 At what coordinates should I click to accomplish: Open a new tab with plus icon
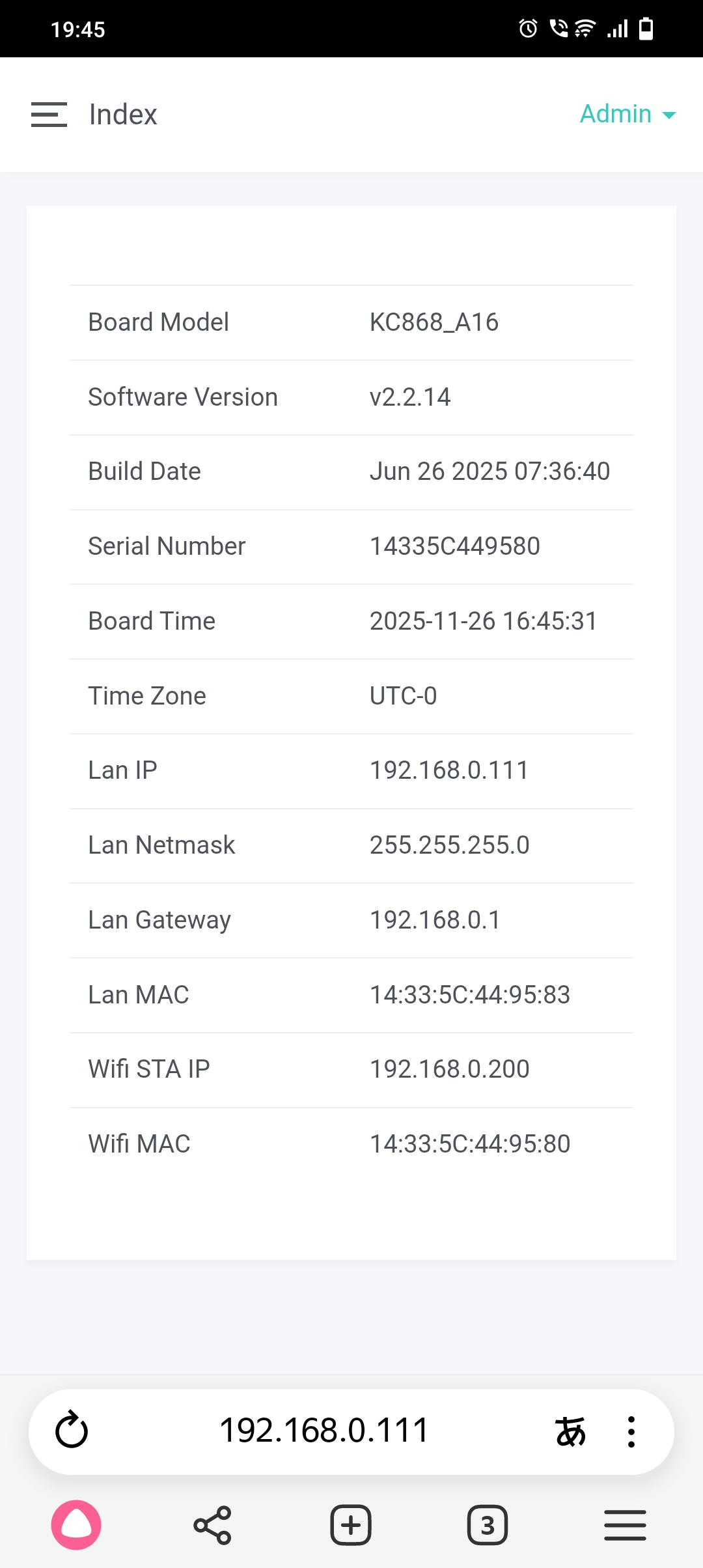click(x=351, y=1525)
